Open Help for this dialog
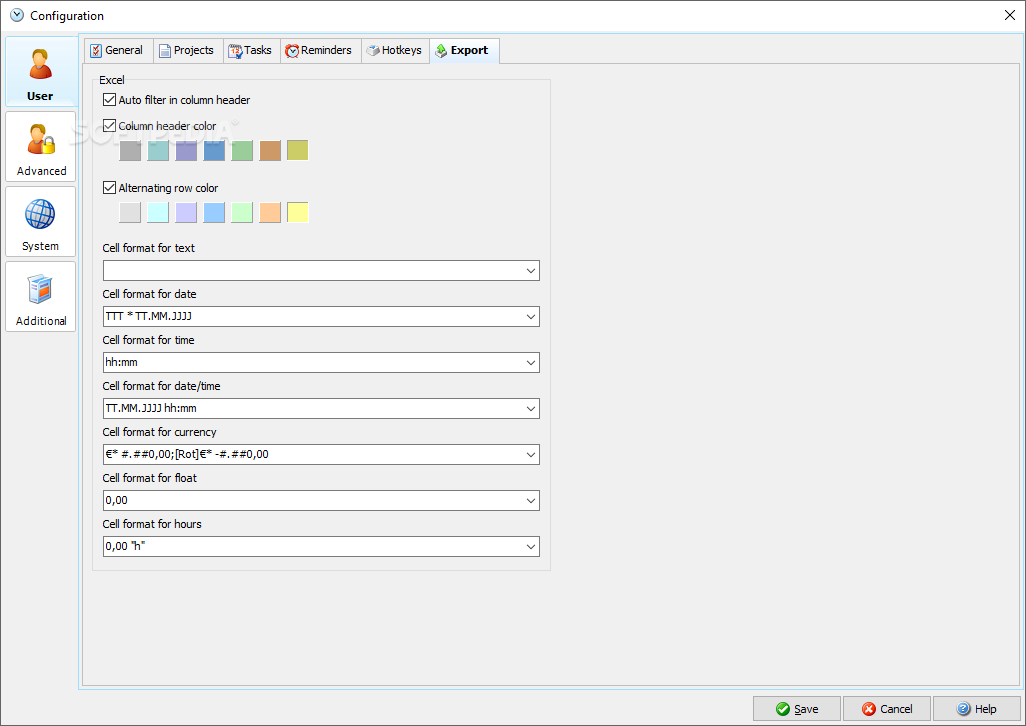1026x726 pixels. 976,709
